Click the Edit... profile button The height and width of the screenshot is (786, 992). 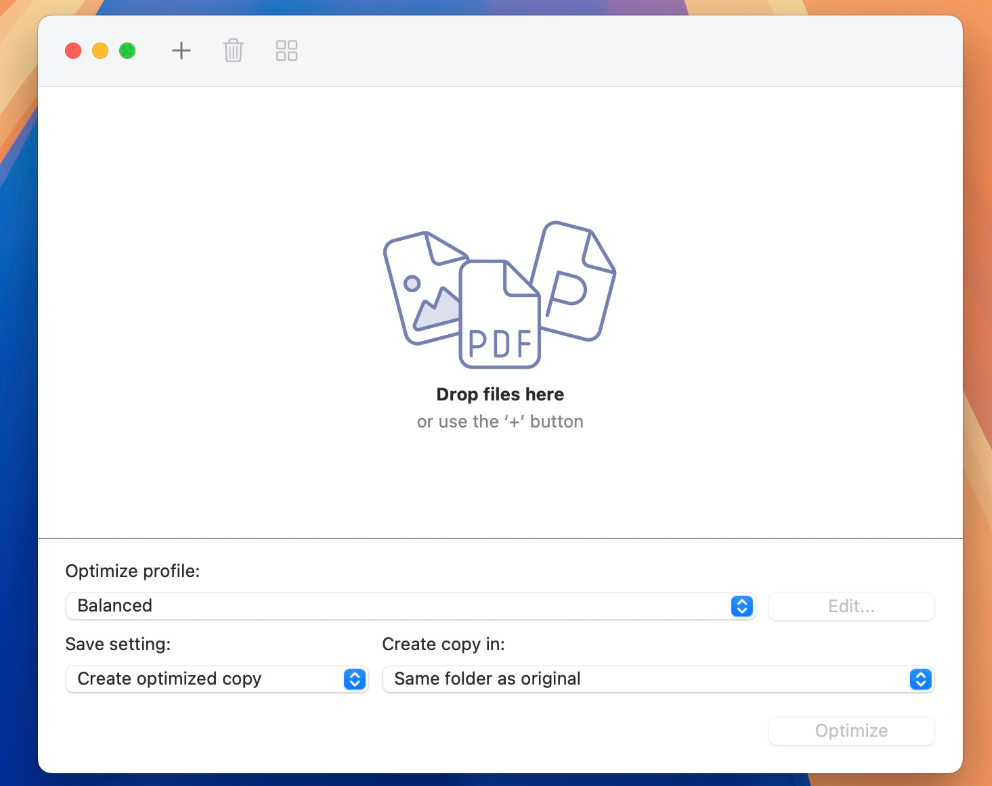851,606
